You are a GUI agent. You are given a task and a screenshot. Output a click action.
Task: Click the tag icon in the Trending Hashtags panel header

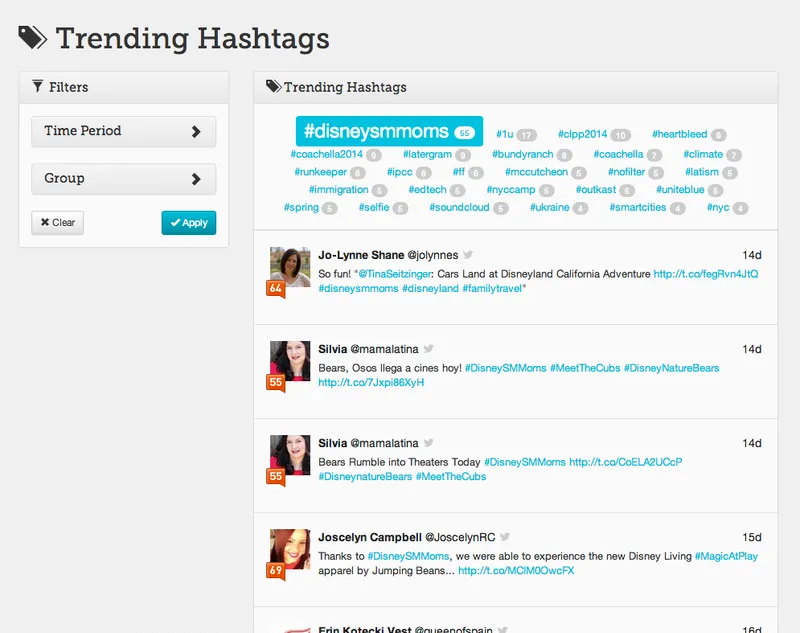tap(273, 86)
